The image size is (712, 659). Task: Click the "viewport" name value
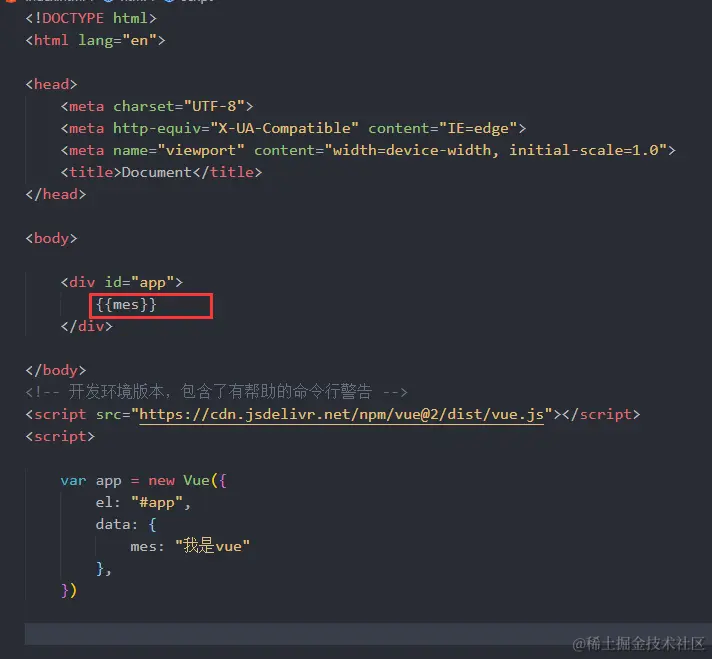(201, 150)
